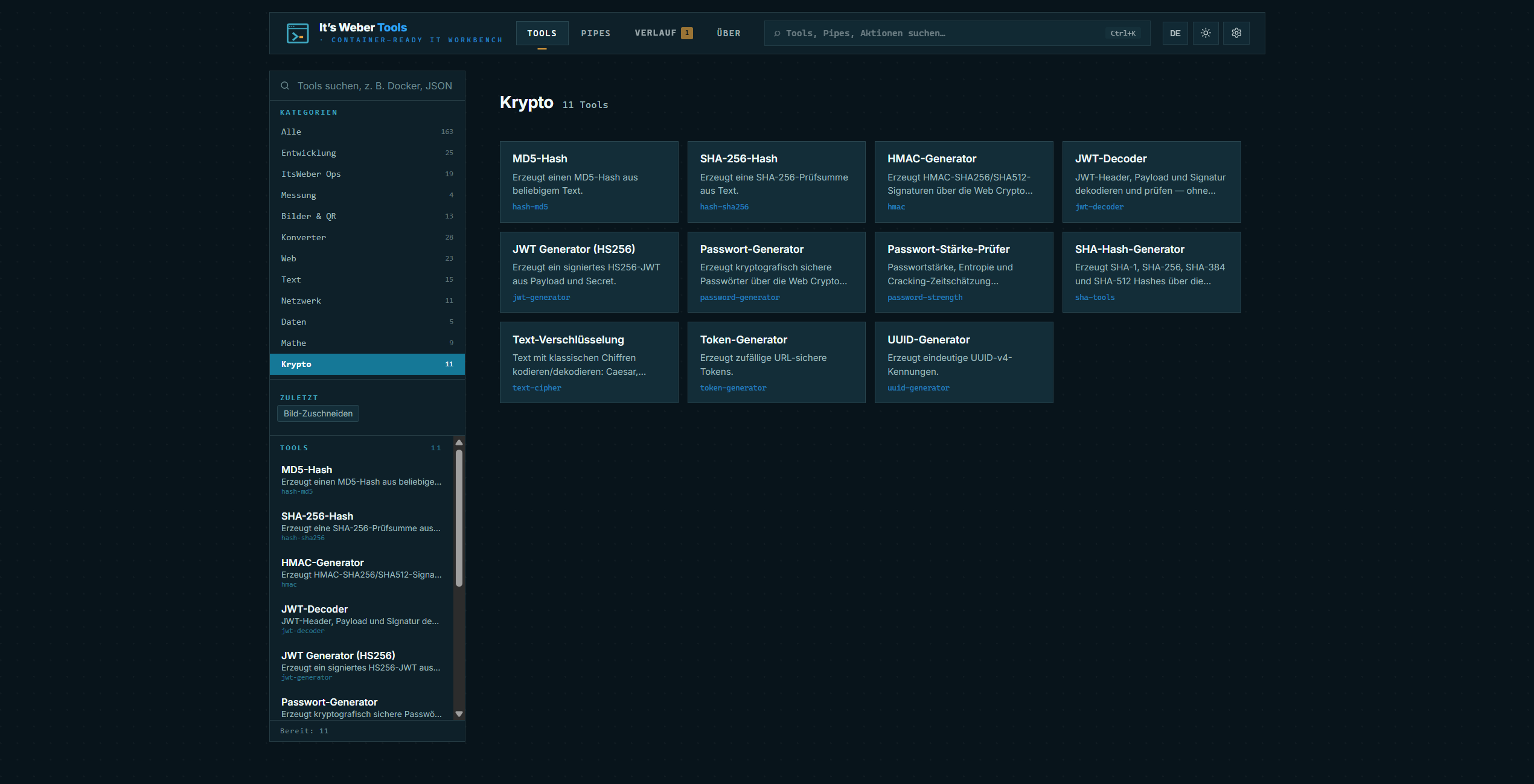
Task: Open the UUID-Generator card
Action: click(964, 362)
